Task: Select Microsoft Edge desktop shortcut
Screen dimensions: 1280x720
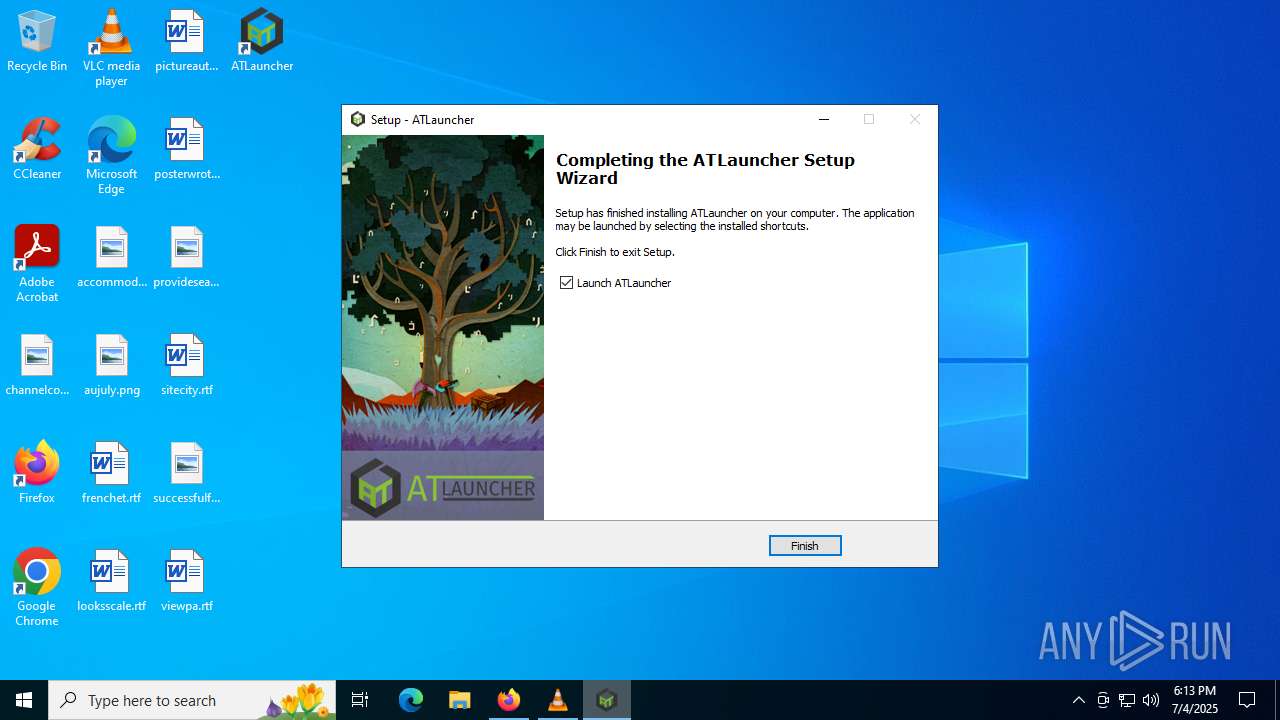Action: pos(111,156)
